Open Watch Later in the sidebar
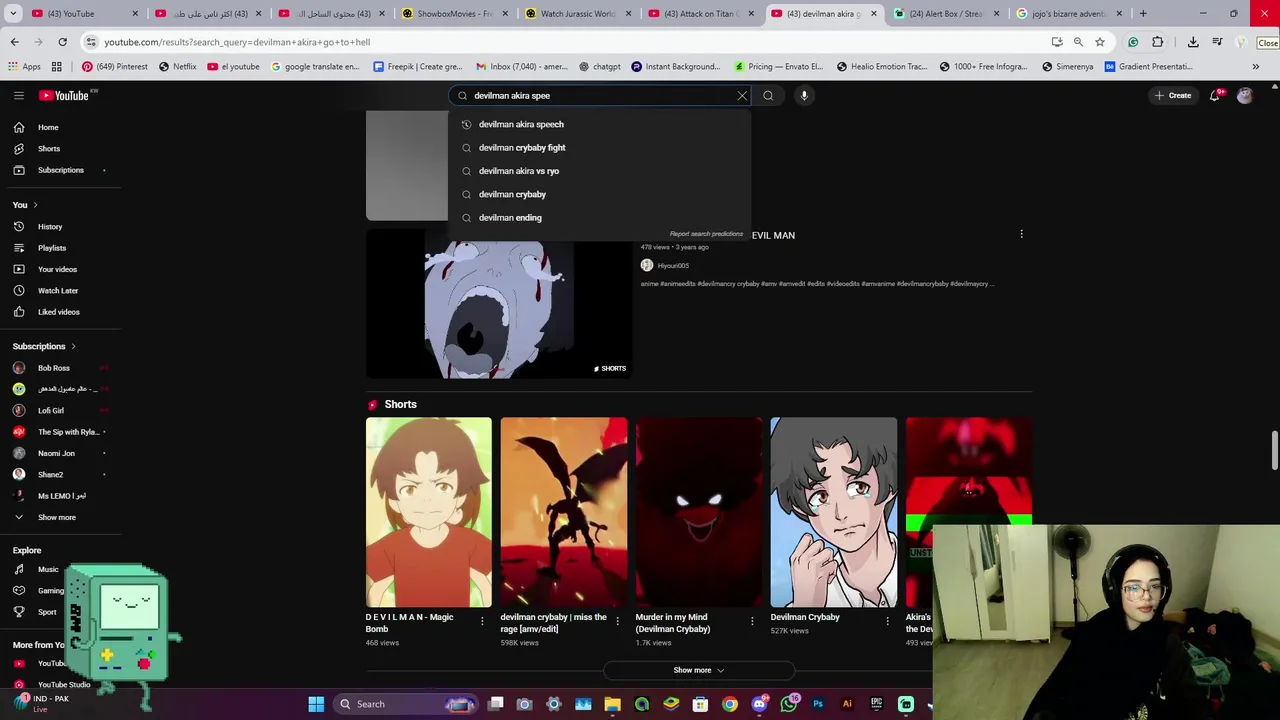Screen dimensions: 1280x720 tap(60, 290)
